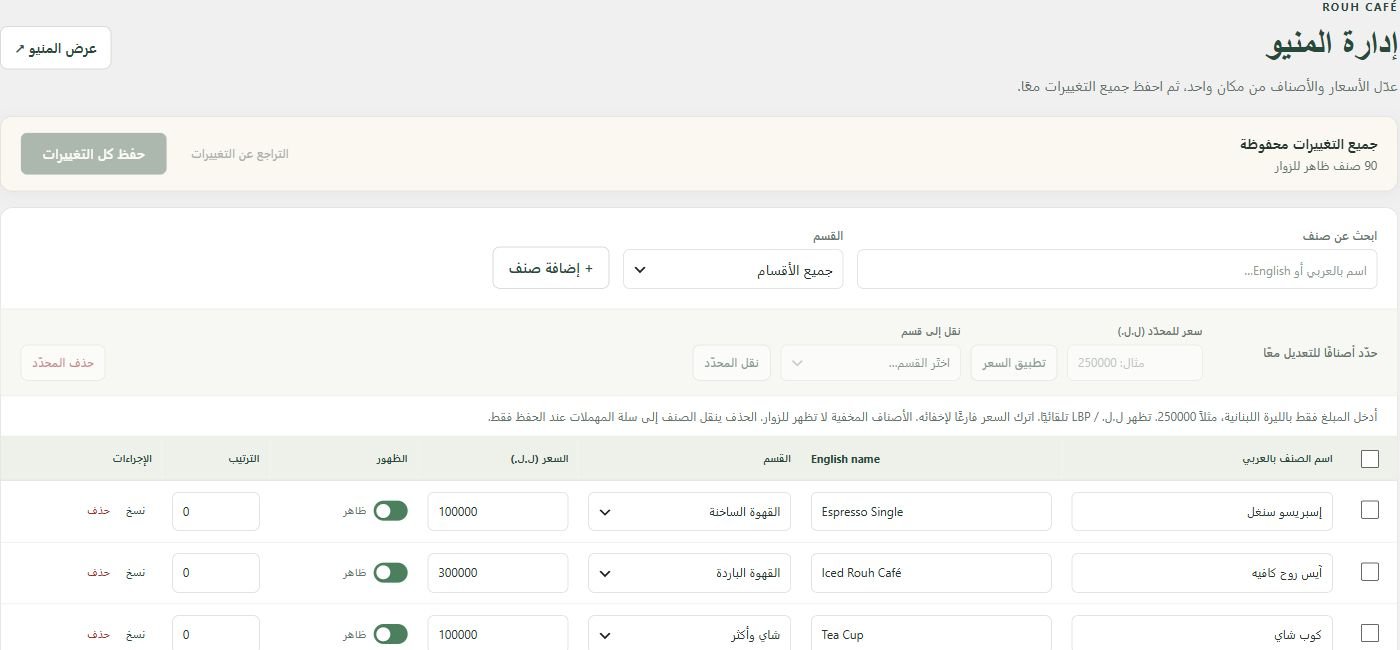Image resolution: width=1400 pixels, height=650 pixels.
Task: Click the + إضافة صنف button
Action: (x=551, y=268)
